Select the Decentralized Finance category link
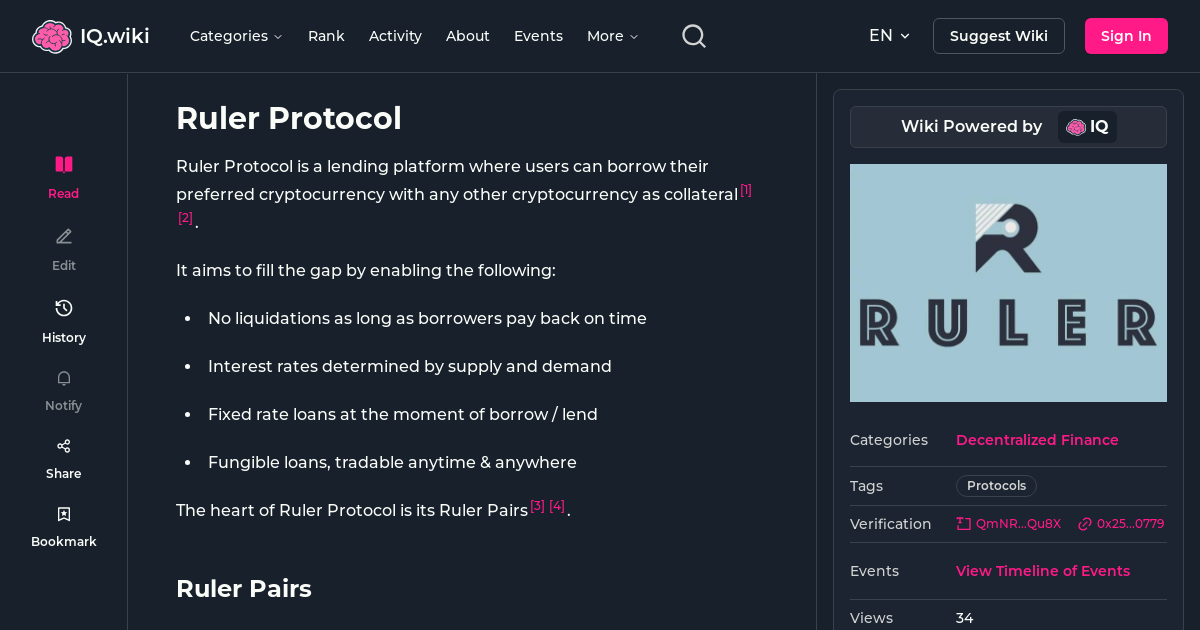Viewport: 1200px width, 630px height. [x=1037, y=440]
